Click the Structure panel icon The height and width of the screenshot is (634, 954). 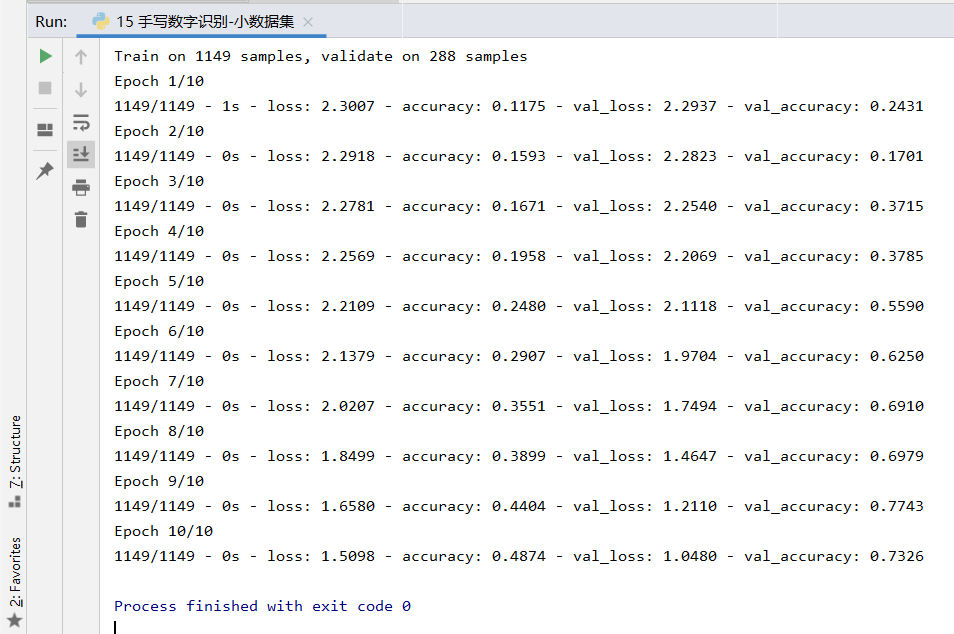(x=15, y=502)
